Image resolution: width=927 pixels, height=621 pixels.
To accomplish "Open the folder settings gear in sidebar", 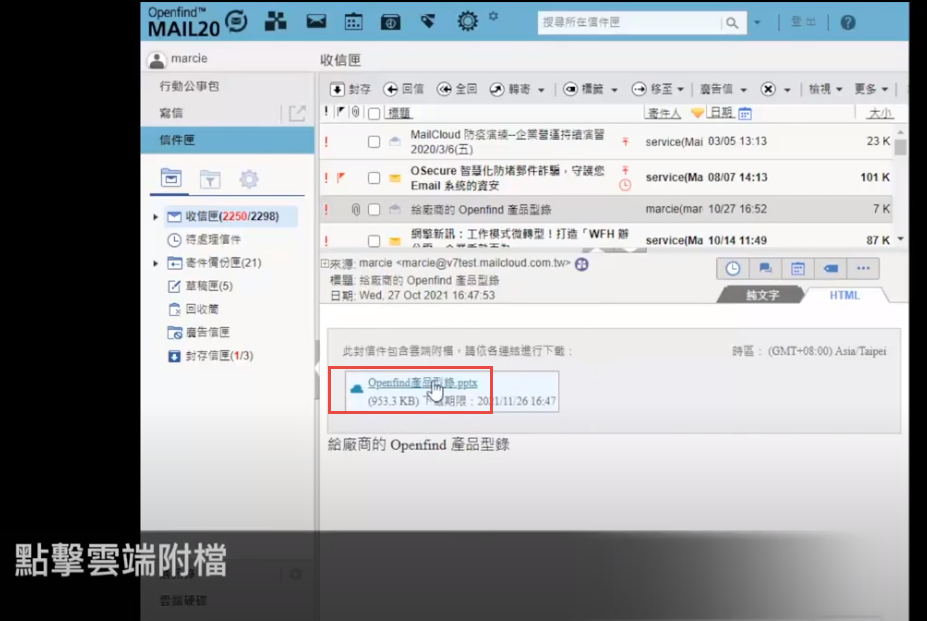I will point(249,179).
